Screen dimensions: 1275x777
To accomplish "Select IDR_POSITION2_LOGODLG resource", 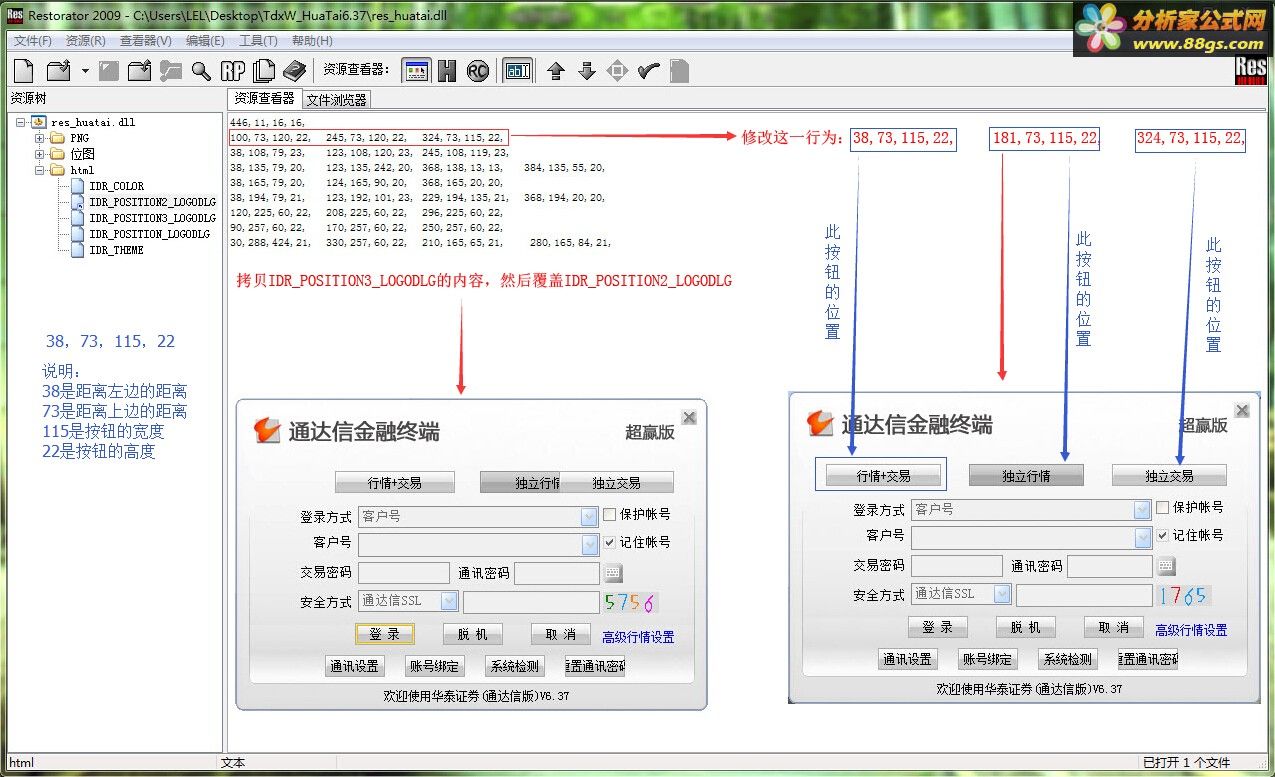I will click(x=152, y=202).
